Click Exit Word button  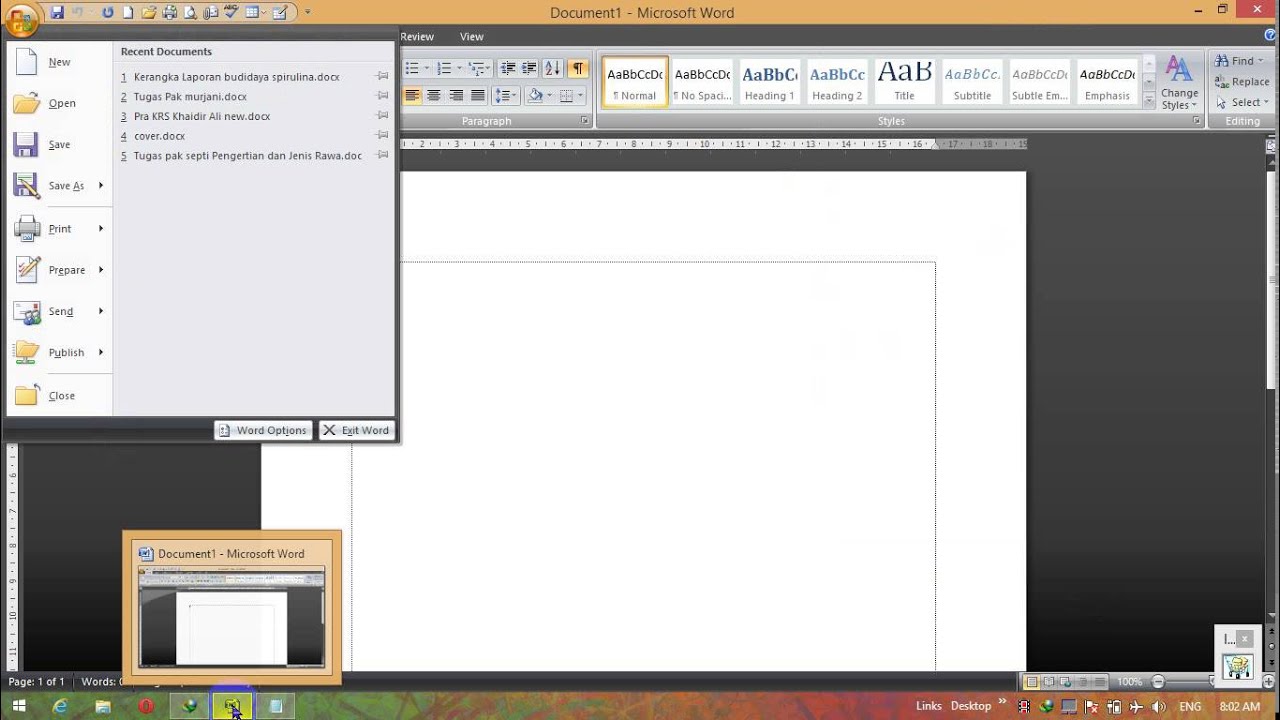(x=357, y=430)
